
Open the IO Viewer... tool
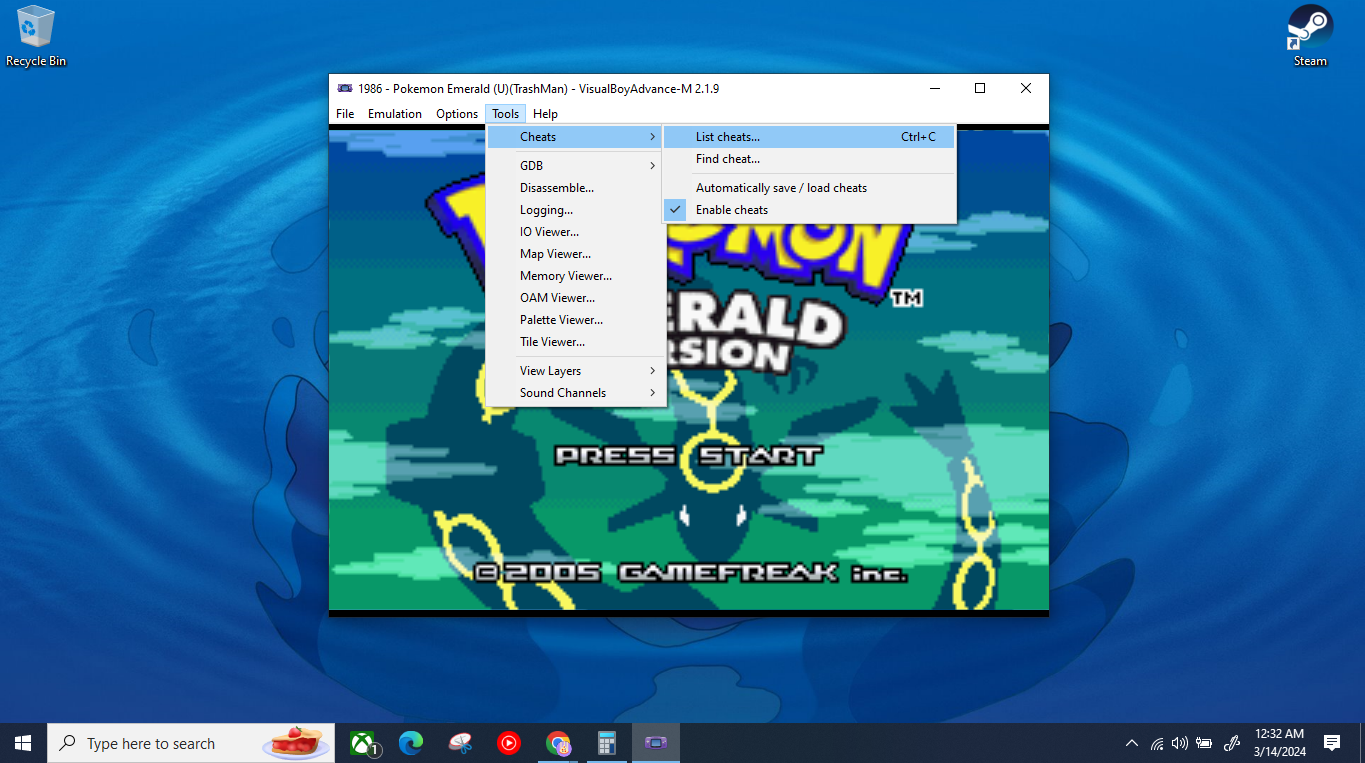(575, 232)
